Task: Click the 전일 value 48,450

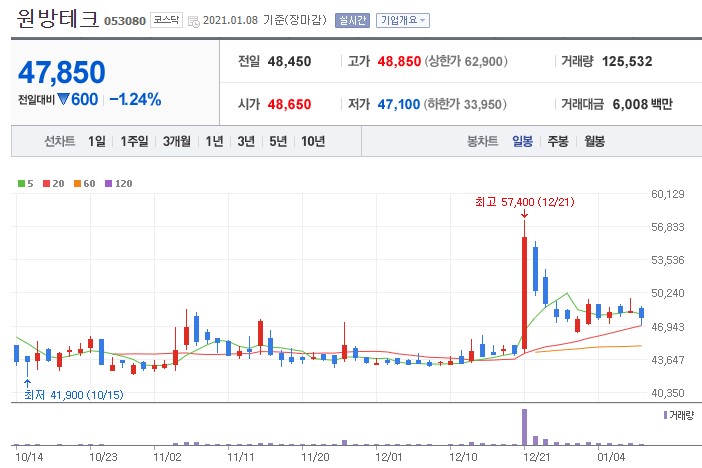Action: [x=289, y=61]
